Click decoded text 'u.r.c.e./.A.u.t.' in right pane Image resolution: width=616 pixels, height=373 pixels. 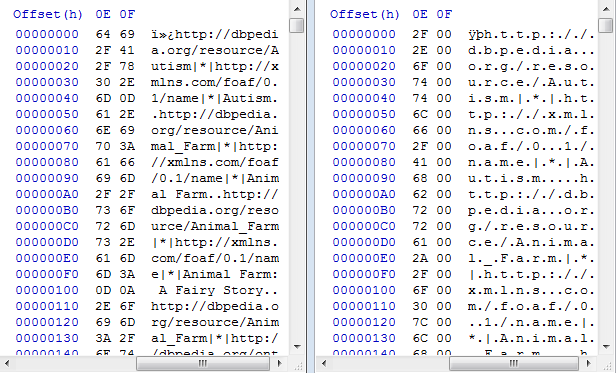coord(531,82)
